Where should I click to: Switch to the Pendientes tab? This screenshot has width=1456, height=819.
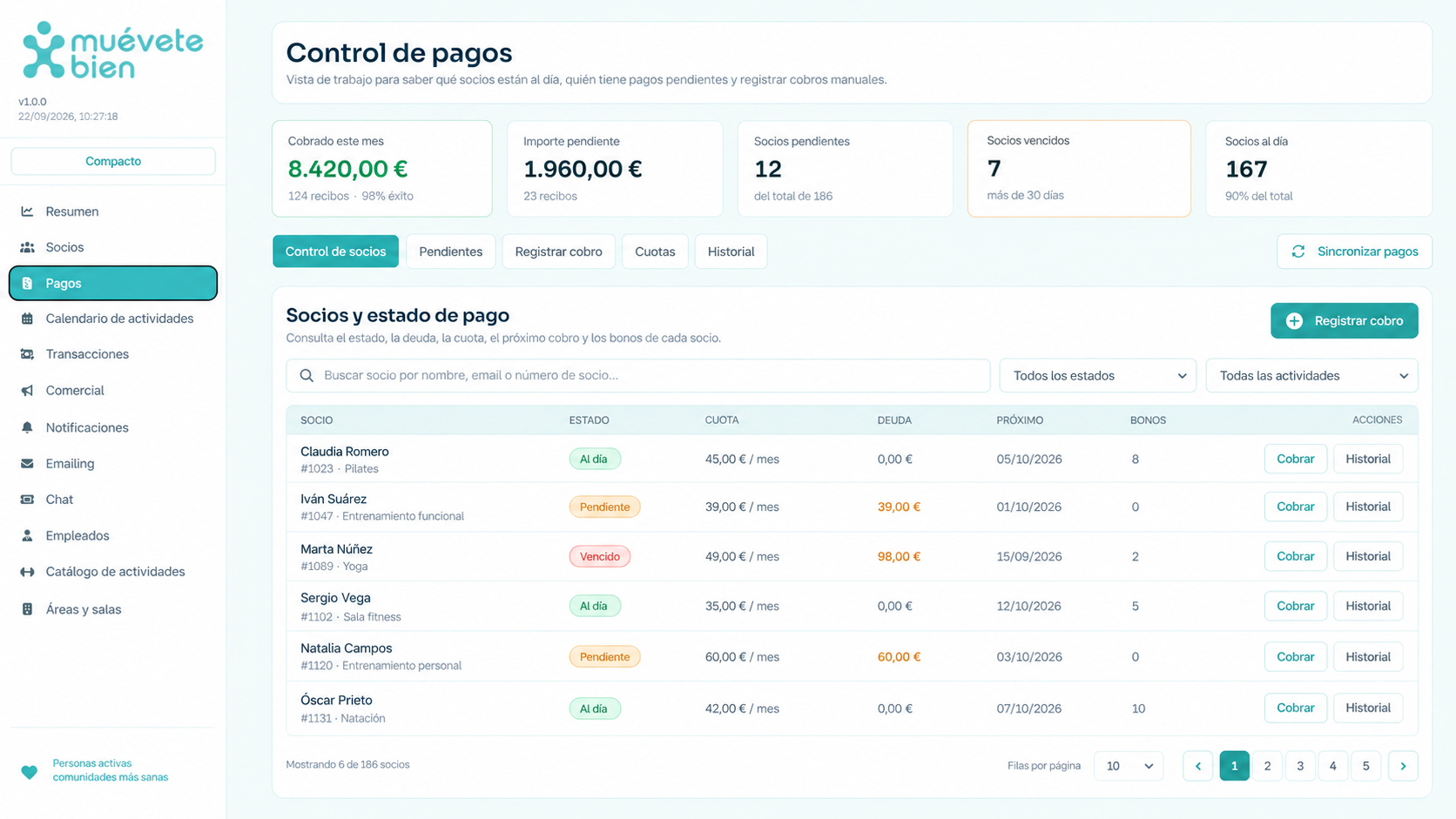coord(450,252)
